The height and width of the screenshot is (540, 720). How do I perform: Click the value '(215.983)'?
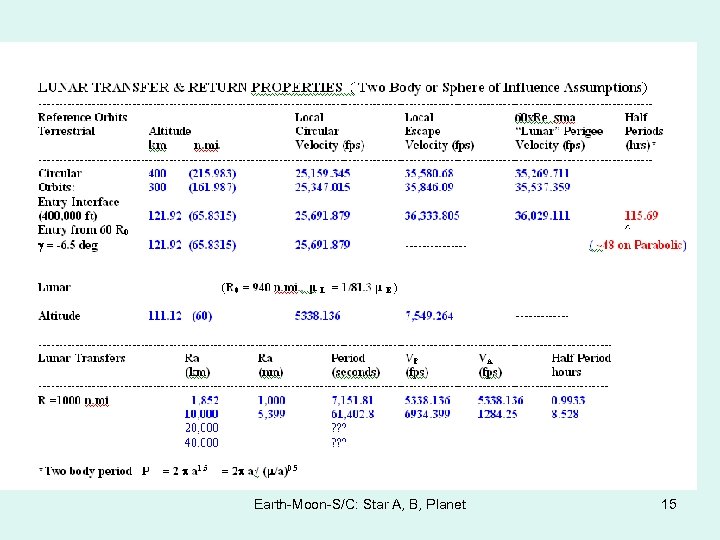click(x=212, y=174)
